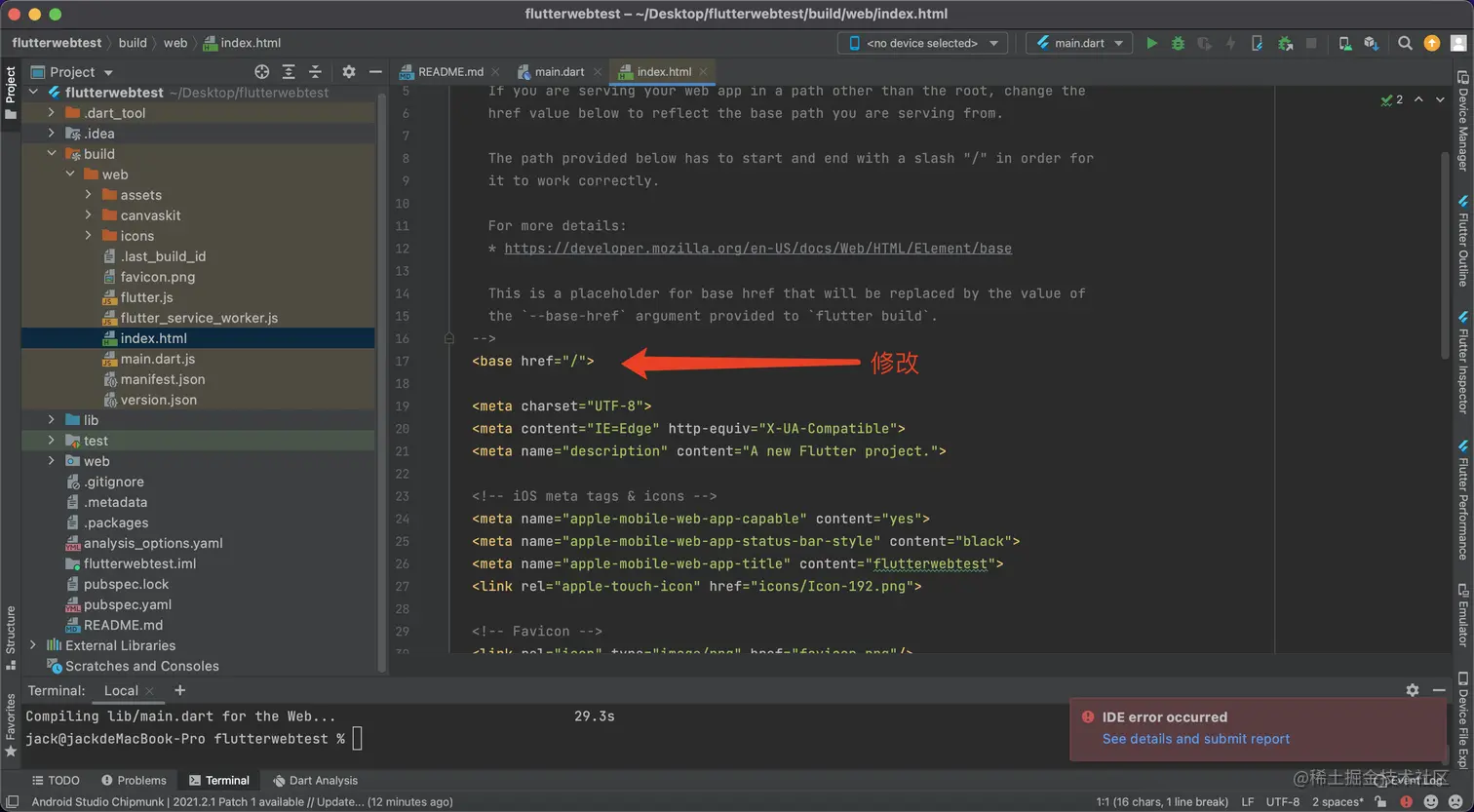Open the Emulator side panel
Image resolution: width=1474 pixels, height=812 pixels.
coord(1462,615)
